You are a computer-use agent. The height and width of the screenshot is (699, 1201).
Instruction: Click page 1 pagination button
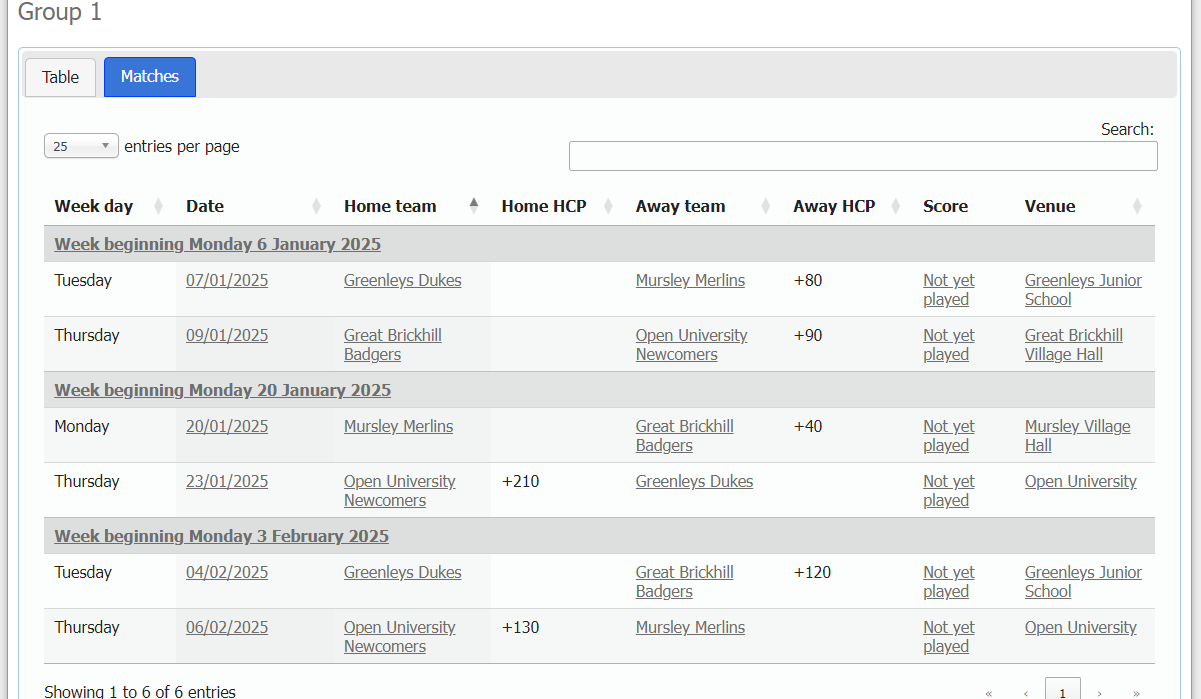(x=1062, y=691)
